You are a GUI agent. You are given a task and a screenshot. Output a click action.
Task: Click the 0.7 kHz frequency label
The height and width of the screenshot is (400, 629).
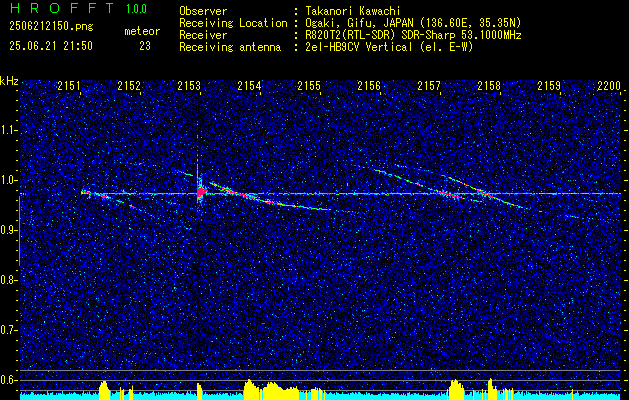[x=9, y=330]
